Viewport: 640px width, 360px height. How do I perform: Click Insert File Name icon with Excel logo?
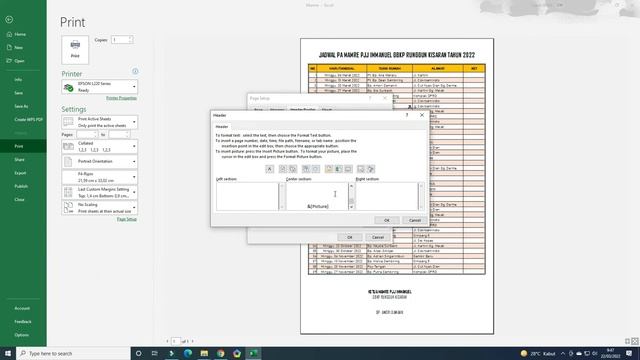339,169
